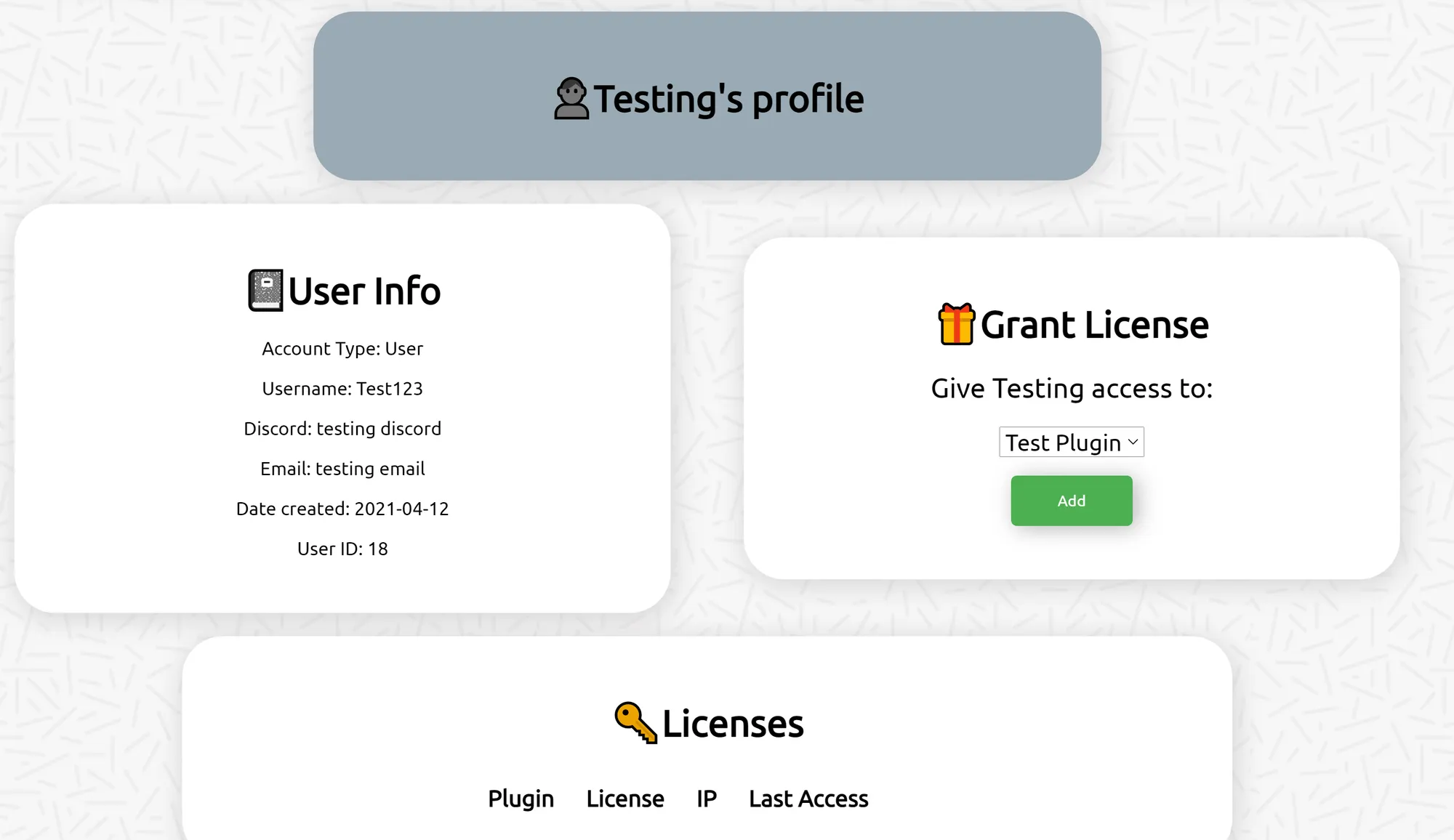Click the Username: Test123 text

click(342, 389)
